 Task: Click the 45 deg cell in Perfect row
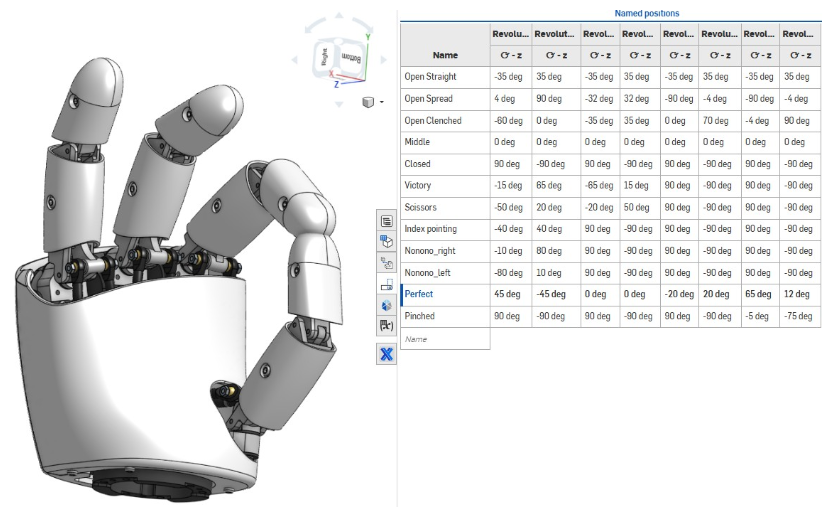pyautogui.click(x=511, y=294)
